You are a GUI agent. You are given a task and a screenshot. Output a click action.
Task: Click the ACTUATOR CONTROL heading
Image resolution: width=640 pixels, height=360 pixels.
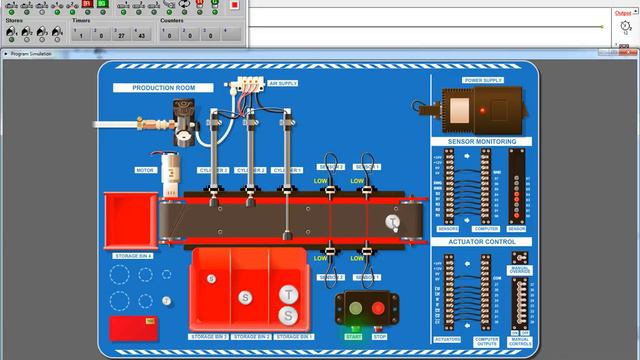point(482,242)
